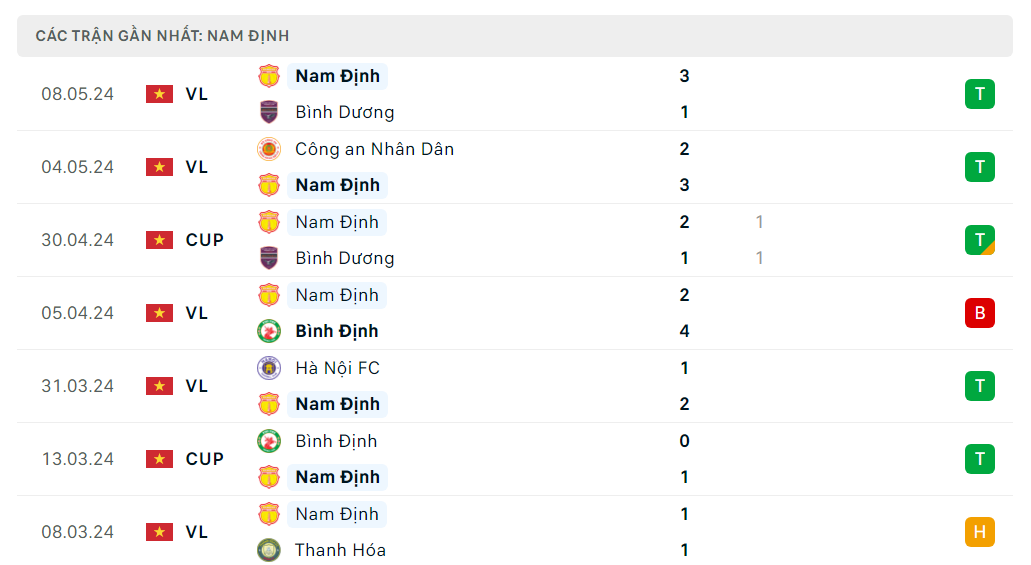1031x565 pixels.
Task: Click the green T result badge for 08.05.24 match
Action: click(x=979, y=94)
